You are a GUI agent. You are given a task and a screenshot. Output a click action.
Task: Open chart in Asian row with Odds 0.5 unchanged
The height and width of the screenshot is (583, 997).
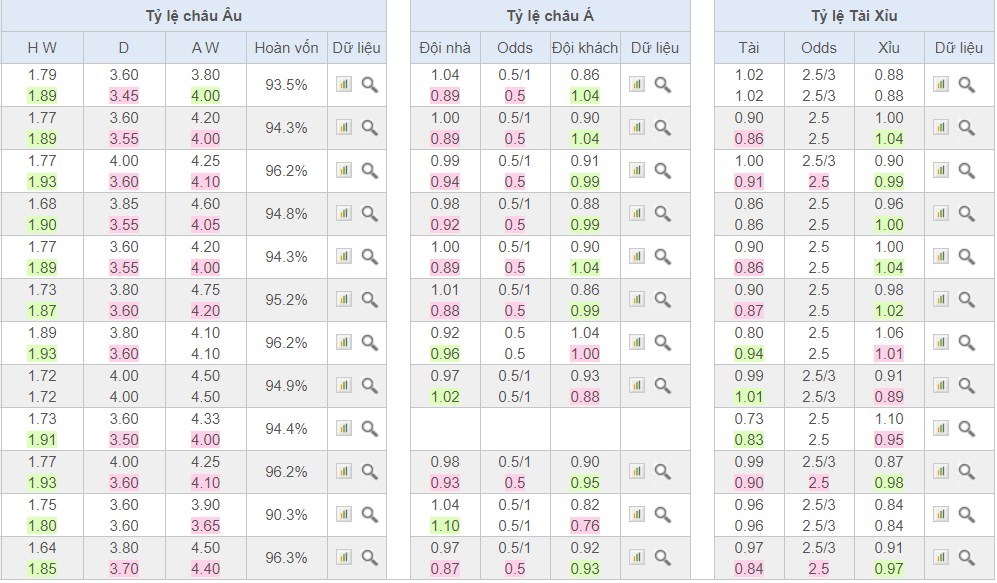(x=637, y=343)
